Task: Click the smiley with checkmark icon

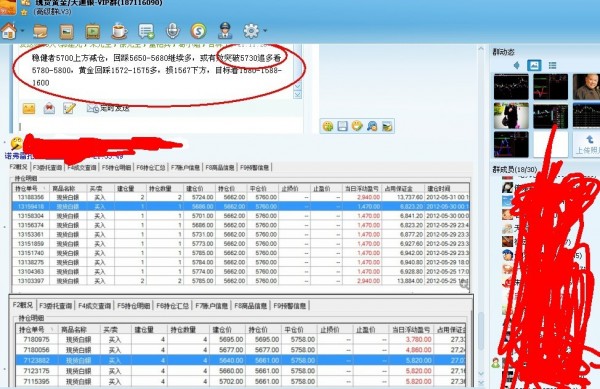Action: click(x=357, y=126)
